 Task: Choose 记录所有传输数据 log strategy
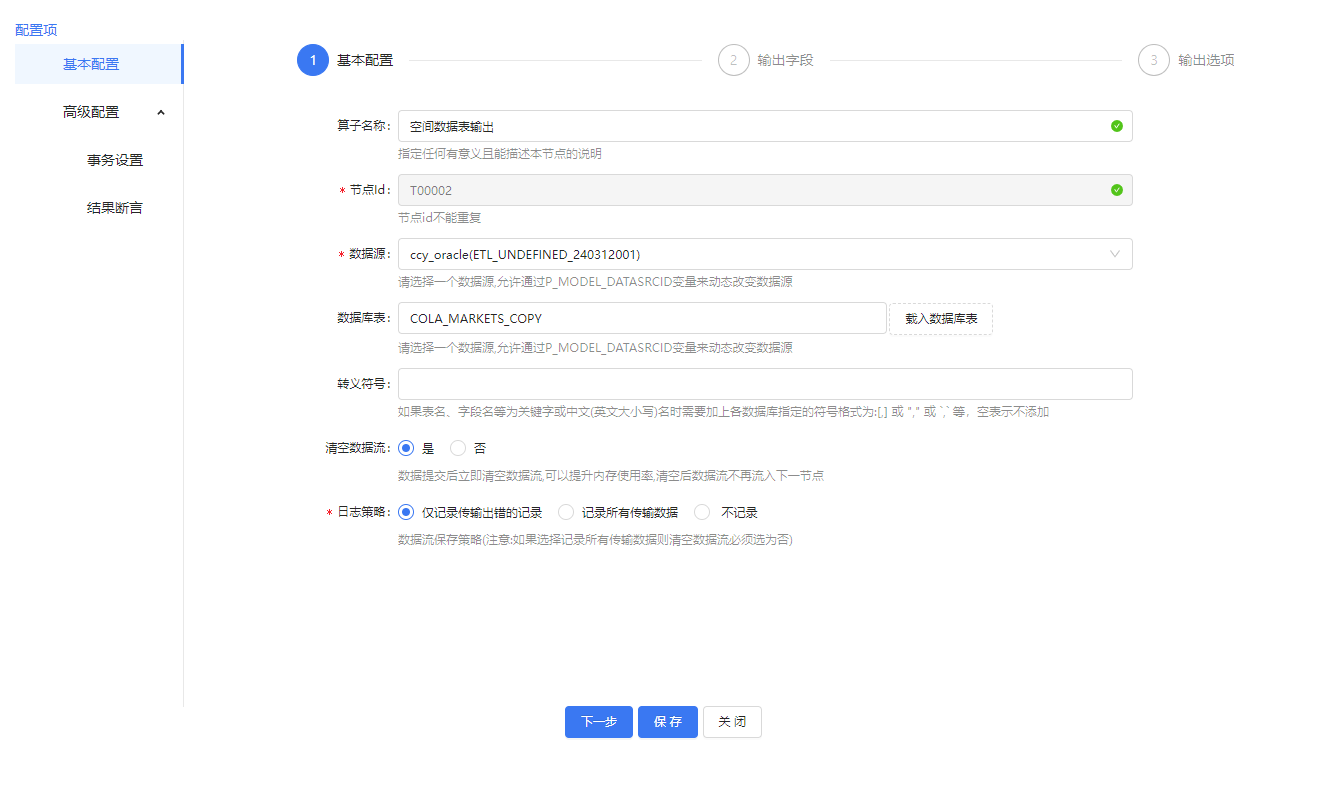(x=566, y=512)
